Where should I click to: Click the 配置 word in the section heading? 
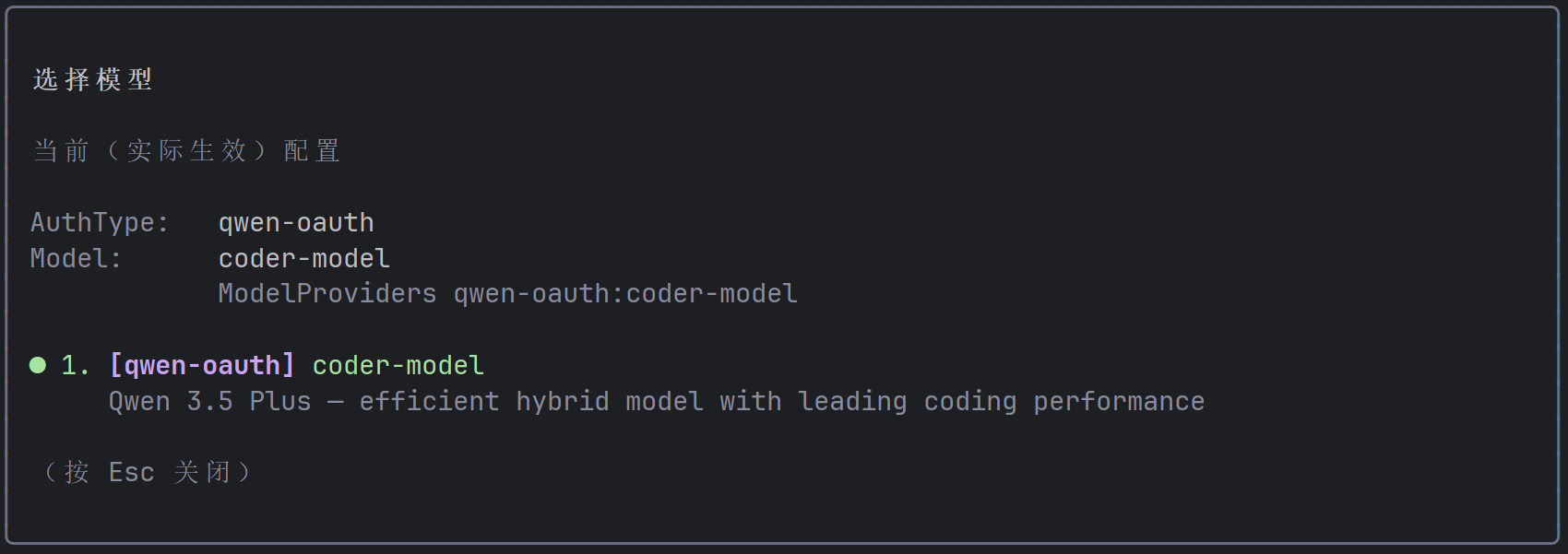coord(313,150)
